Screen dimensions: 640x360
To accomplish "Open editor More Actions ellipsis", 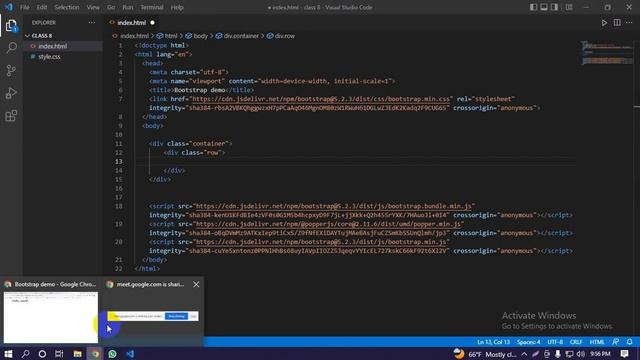I will pos(629,23).
